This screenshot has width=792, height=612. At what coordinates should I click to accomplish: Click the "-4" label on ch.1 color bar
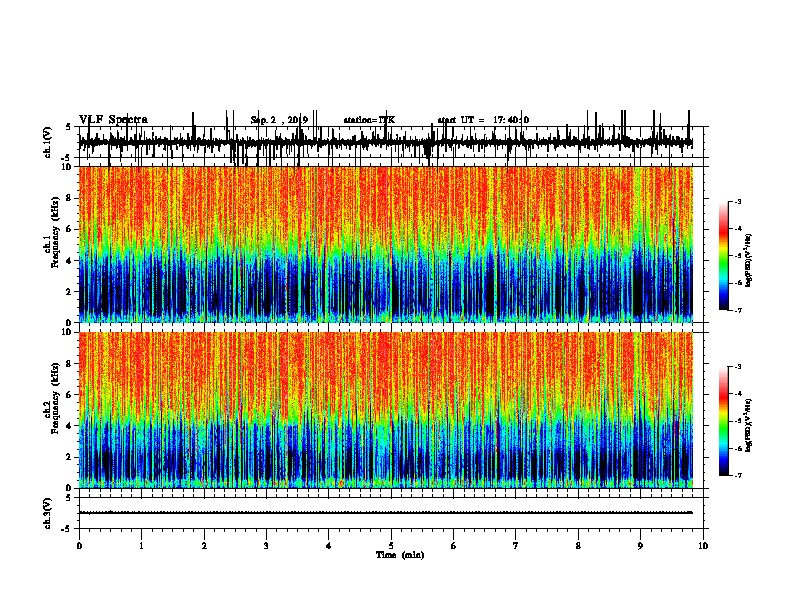coord(738,229)
